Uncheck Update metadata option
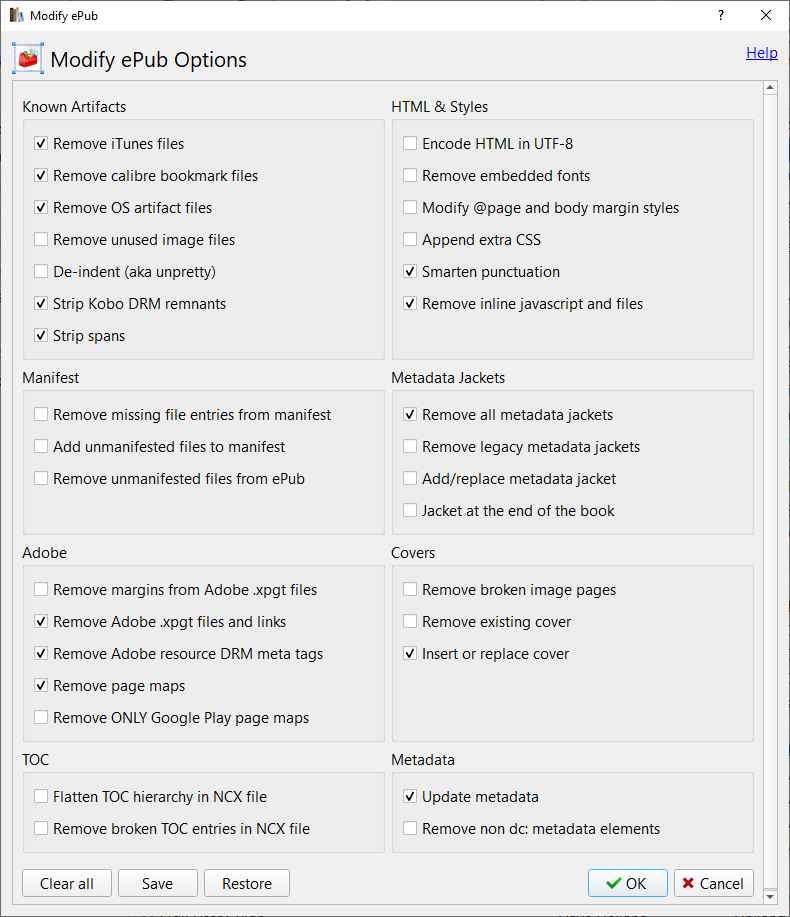 point(410,797)
